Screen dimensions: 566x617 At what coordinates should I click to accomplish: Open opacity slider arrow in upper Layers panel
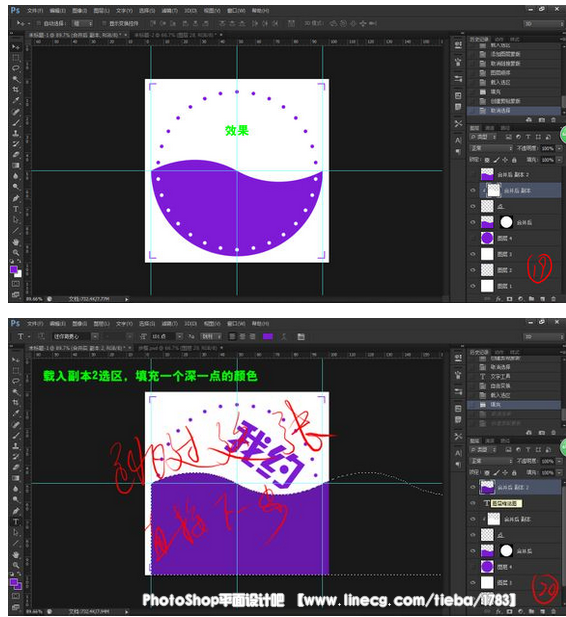[x=559, y=148]
